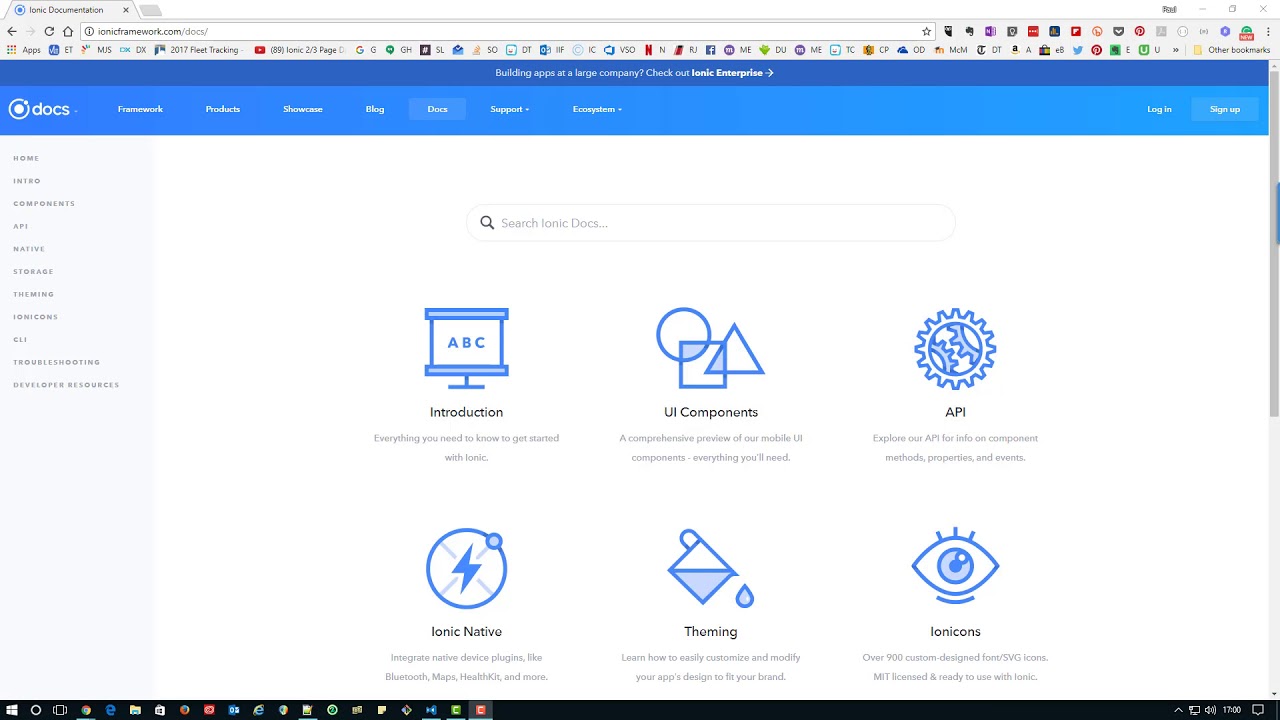The height and width of the screenshot is (720, 1280).
Task: Open the Ecosystem dropdown menu
Action: (597, 109)
